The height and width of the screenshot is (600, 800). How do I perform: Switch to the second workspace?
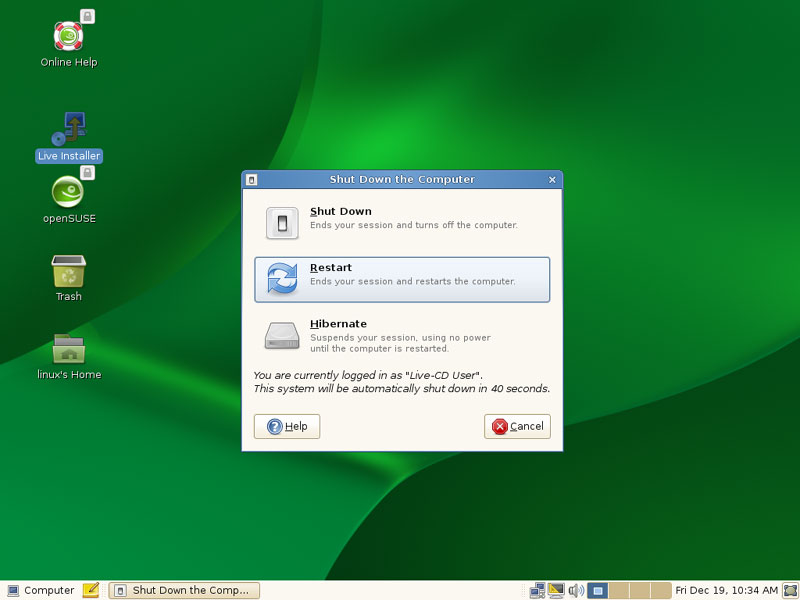pos(619,590)
